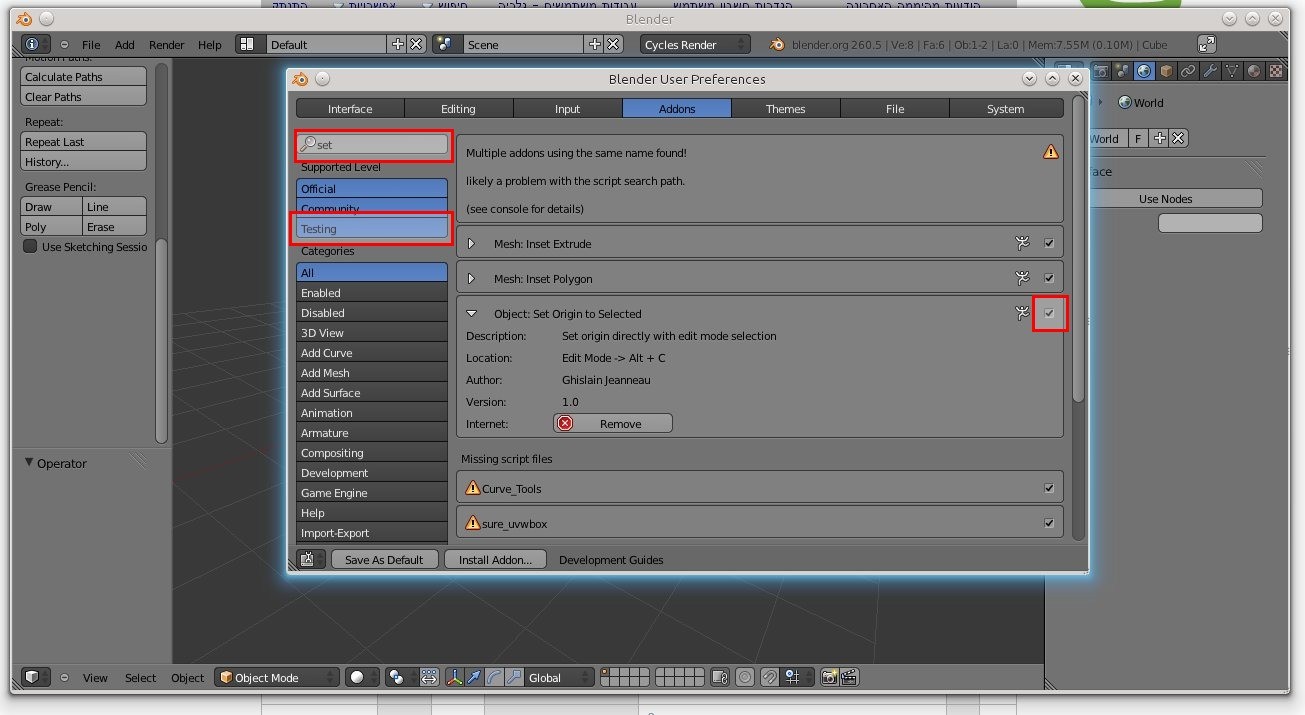Open the screen layout browse icon
1305x715 pixels.
251,44
